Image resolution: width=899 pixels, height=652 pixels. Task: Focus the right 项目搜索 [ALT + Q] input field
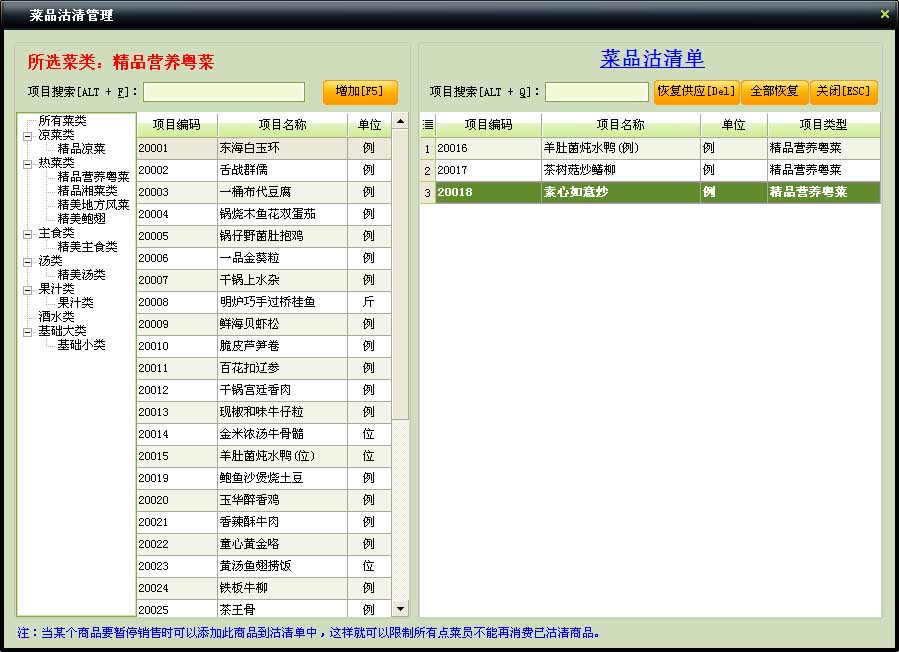(597, 92)
